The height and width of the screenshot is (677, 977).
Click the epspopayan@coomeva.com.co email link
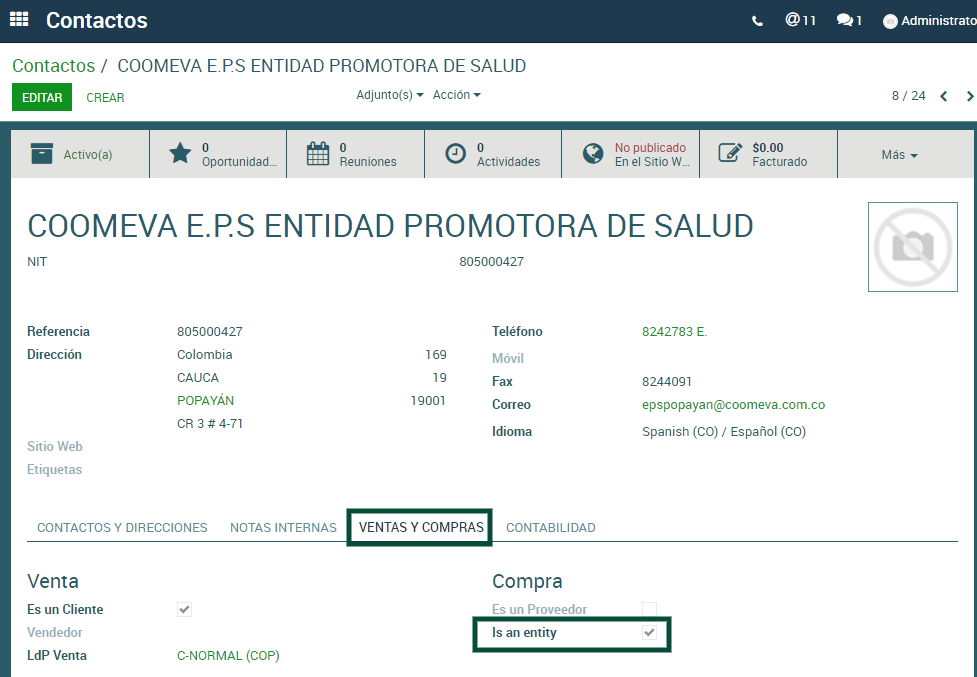733,405
